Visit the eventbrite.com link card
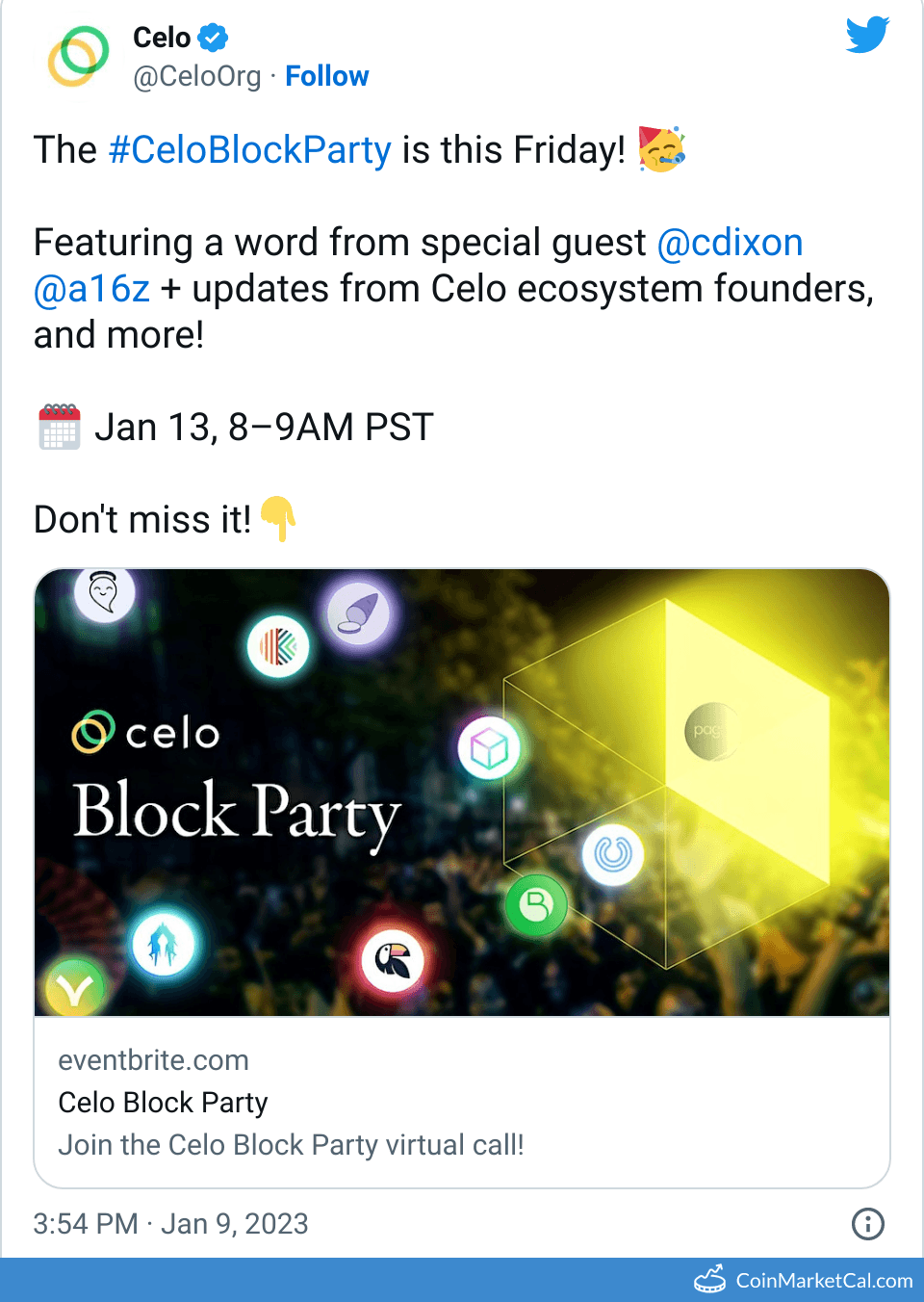Viewport: 924px width, 1302px height. click(x=154, y=1059)
